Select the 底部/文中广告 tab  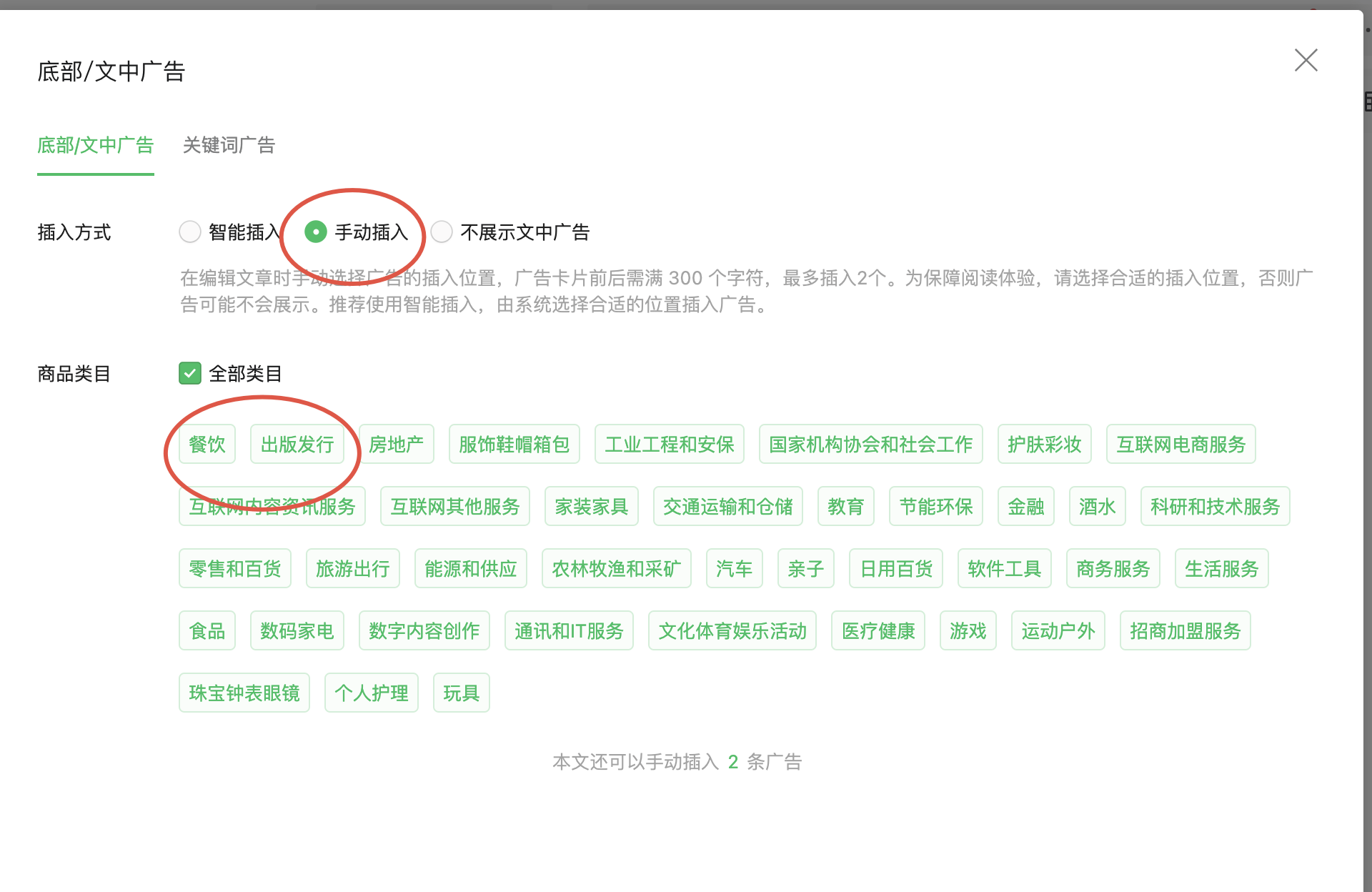96,145
